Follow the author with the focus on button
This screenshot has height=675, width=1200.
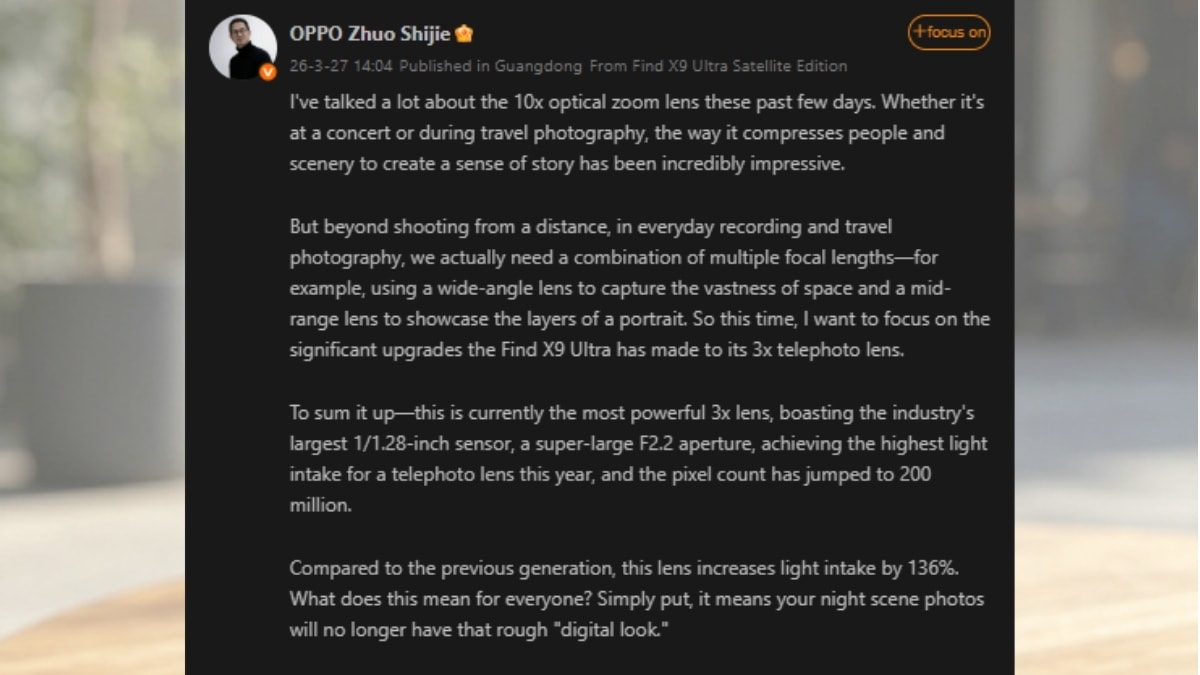point(949,32)
